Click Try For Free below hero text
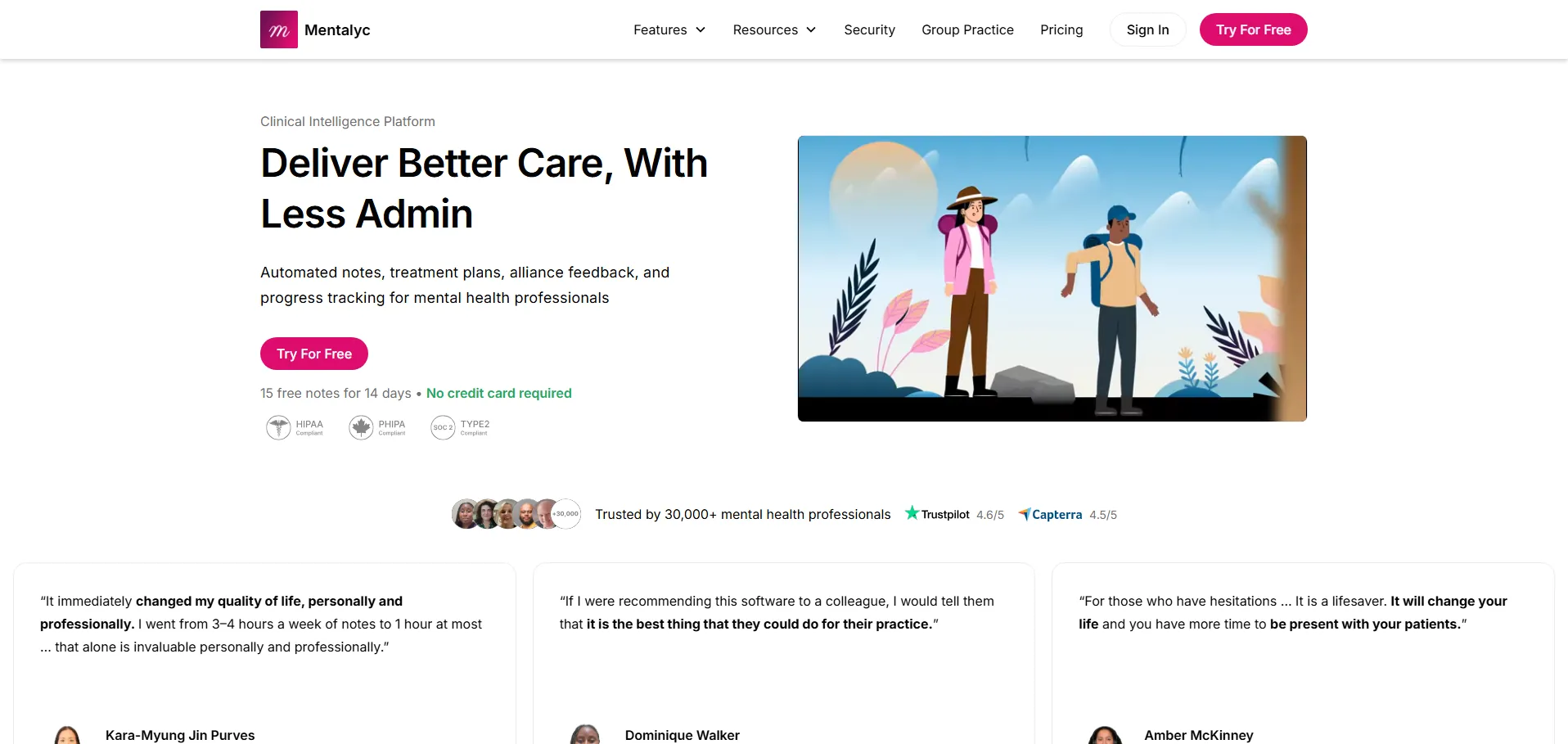 [314, 354]
